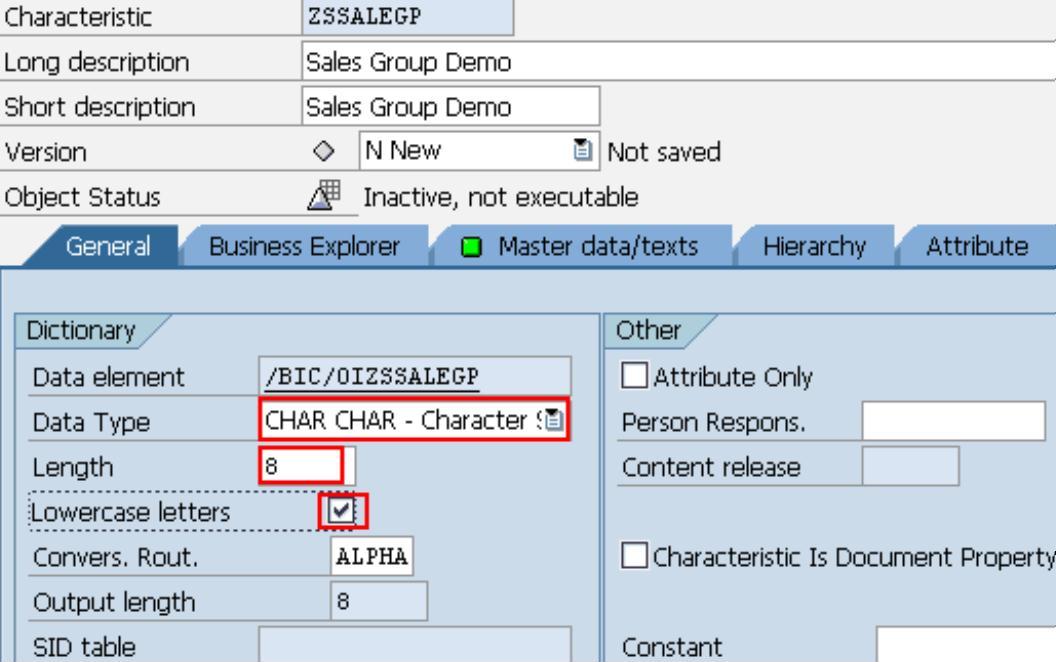Click the Version diamond status icon
1056x662 pixels.
(323, 151)
